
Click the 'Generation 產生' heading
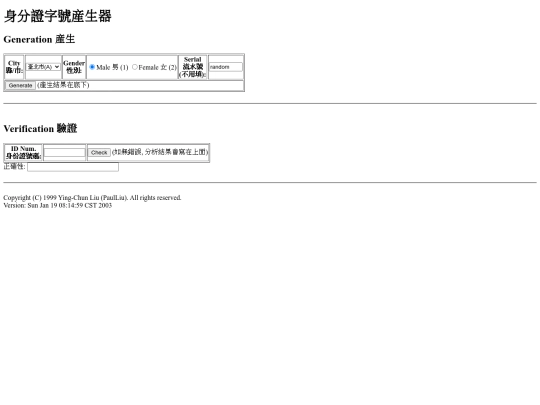tap(39, 39)
